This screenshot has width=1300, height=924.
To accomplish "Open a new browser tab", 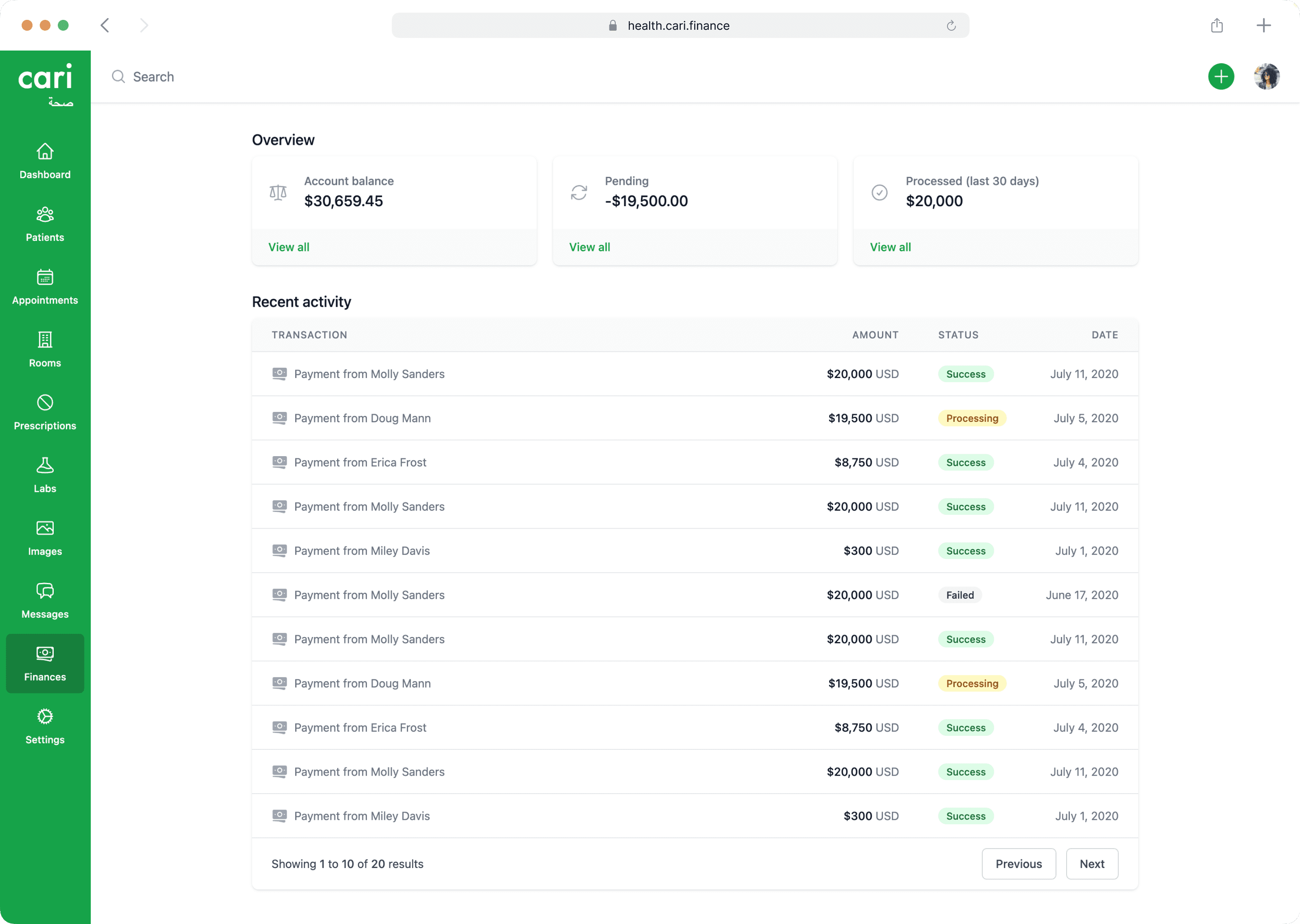I will 1263,25.
